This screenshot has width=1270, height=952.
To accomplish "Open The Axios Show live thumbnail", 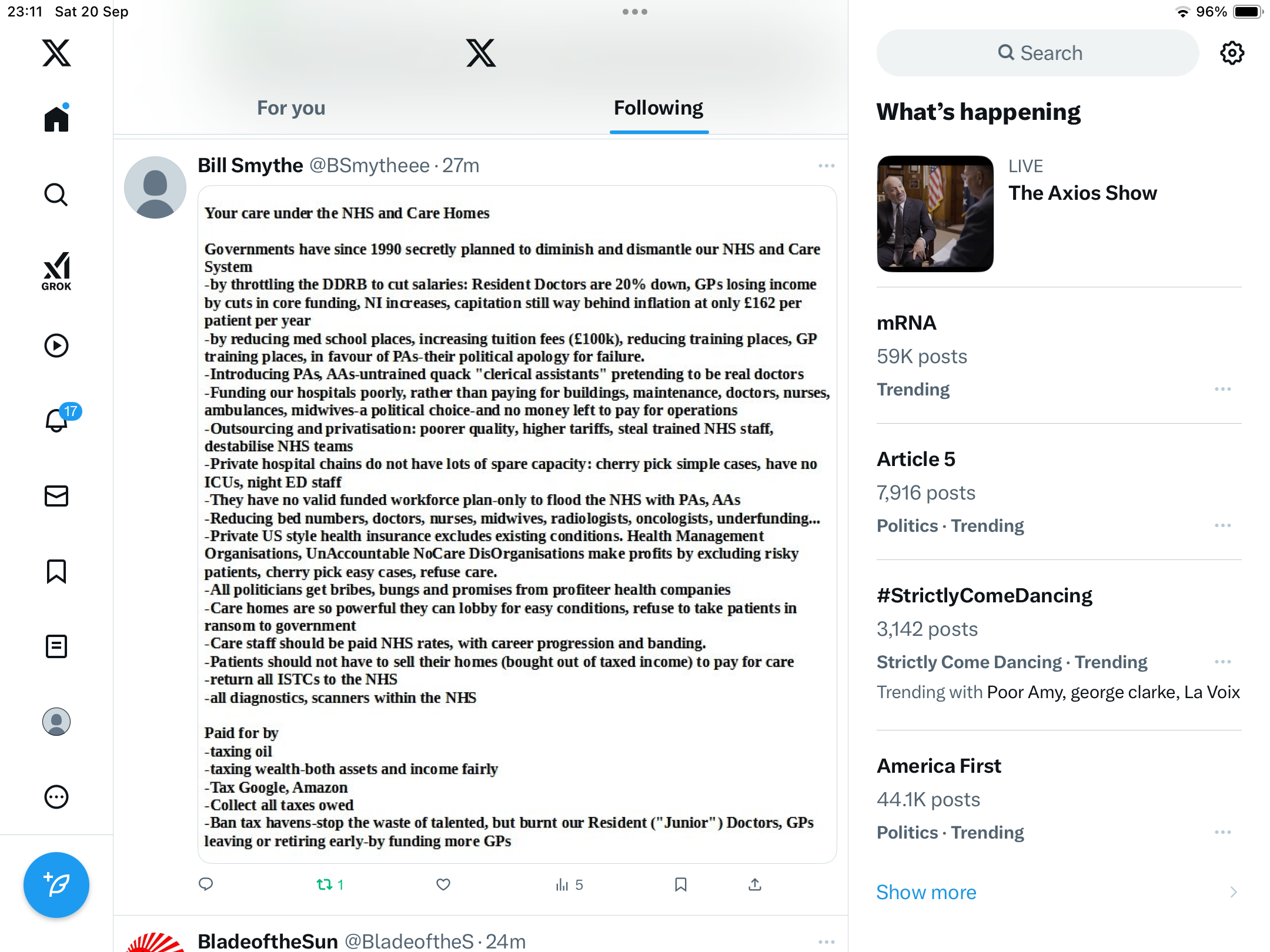I will tap(935, 214).
